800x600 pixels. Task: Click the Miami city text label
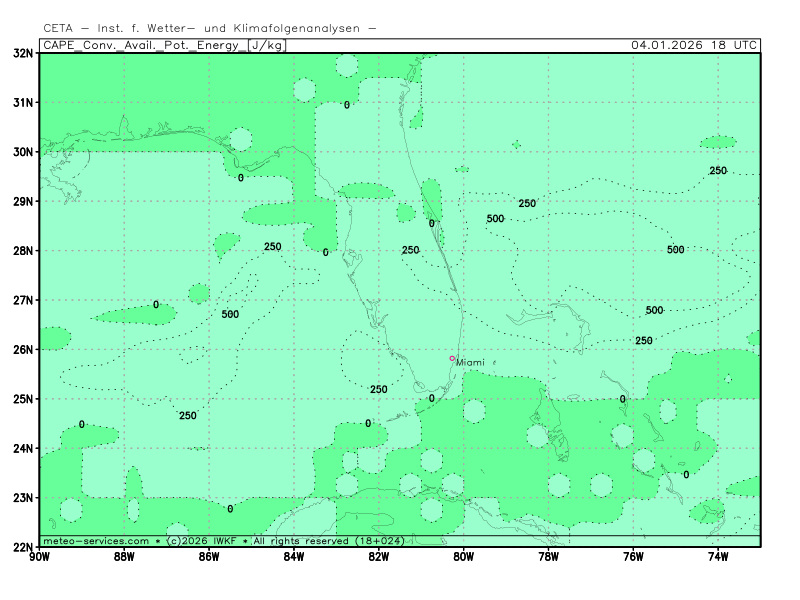[470, 363]
